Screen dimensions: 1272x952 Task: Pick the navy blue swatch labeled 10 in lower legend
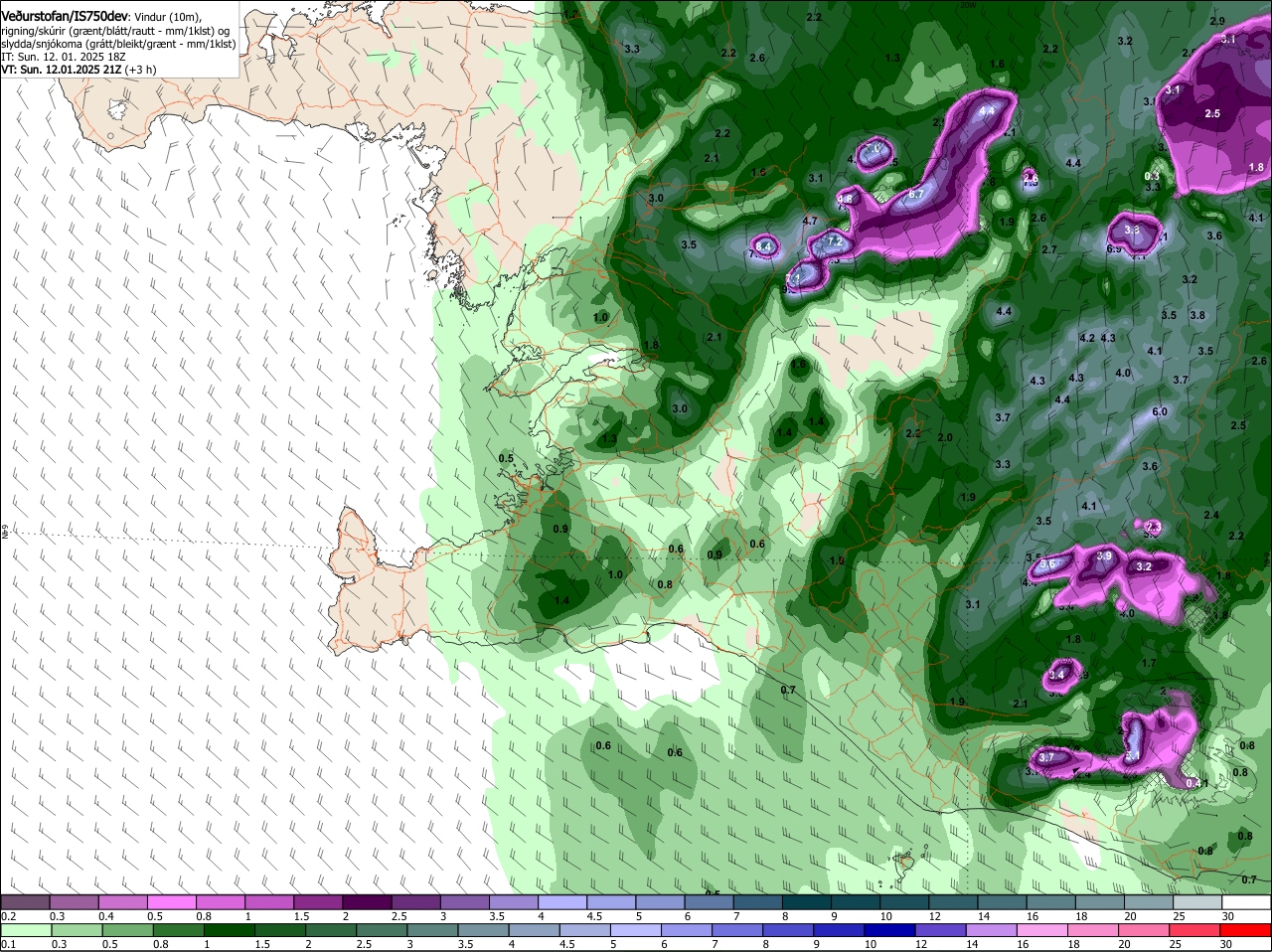point(888,930)
